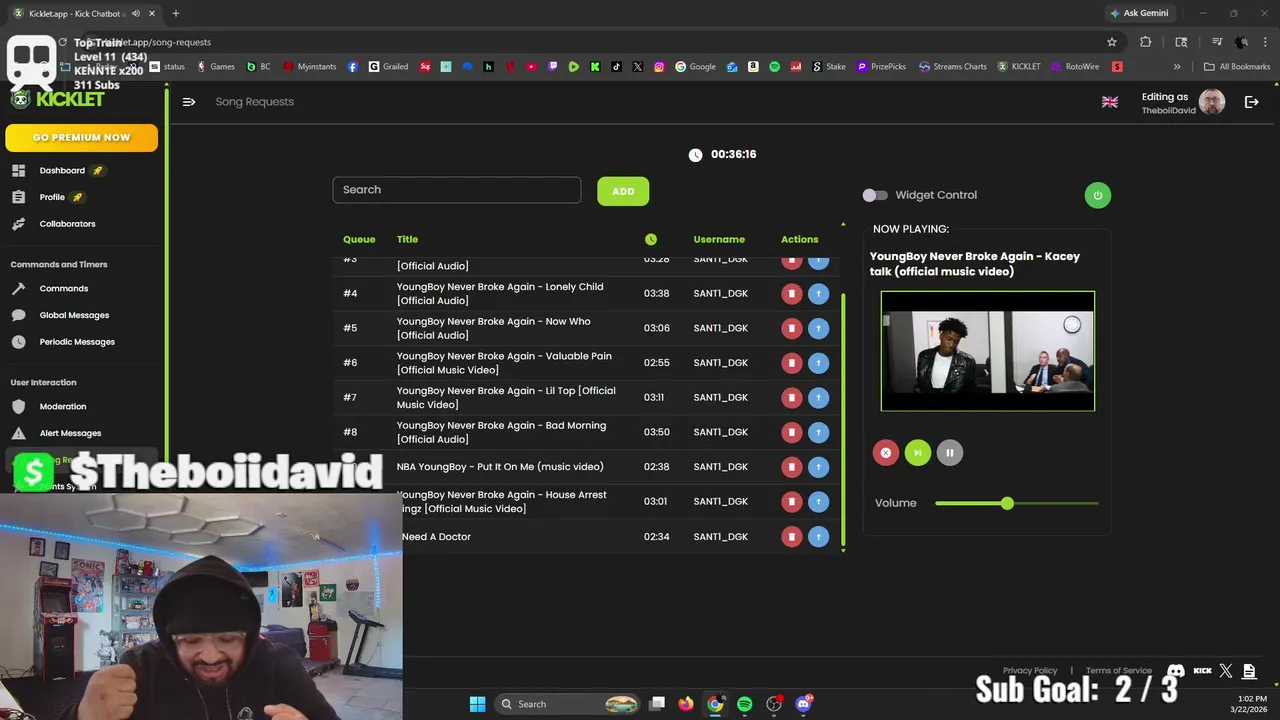Open the Streams Charts bookmark
The height and width of the screenshot is (720, 1280).
click(x=953, y=67)
